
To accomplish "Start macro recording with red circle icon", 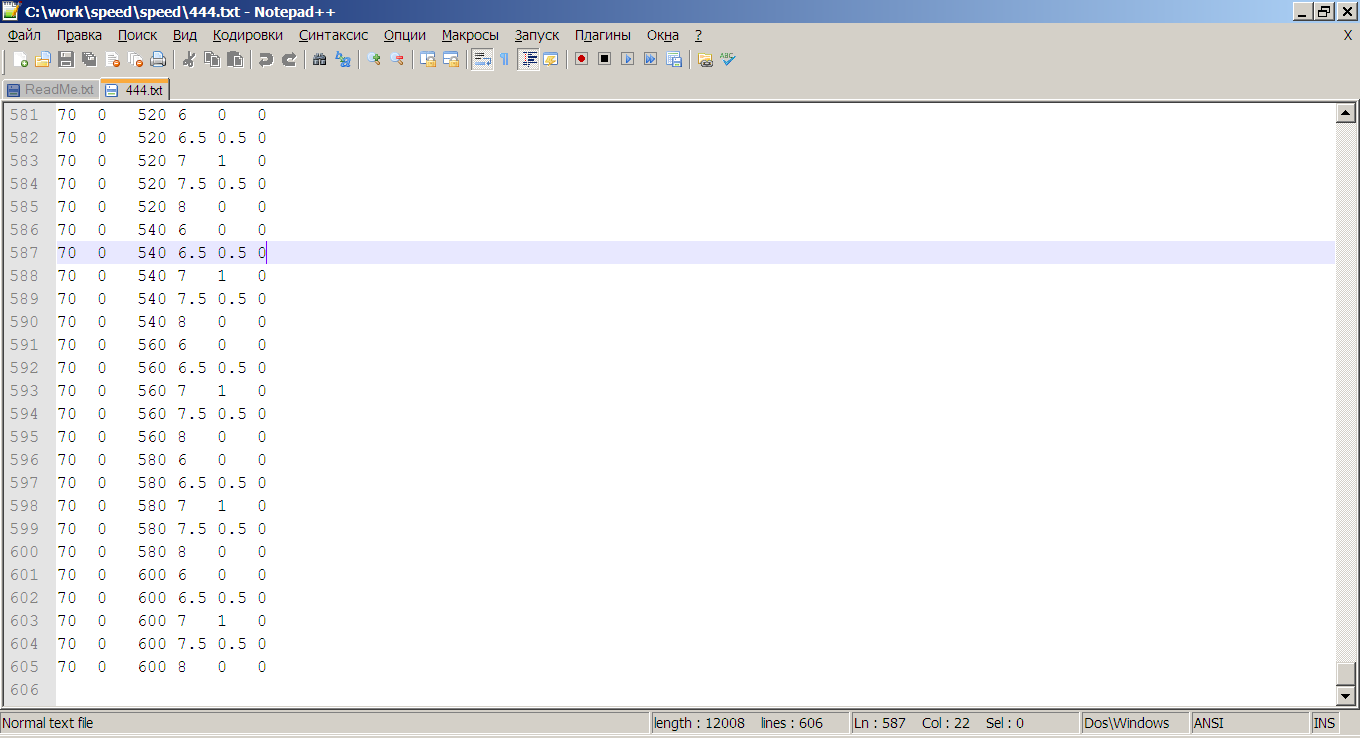I will click(581, 59).
